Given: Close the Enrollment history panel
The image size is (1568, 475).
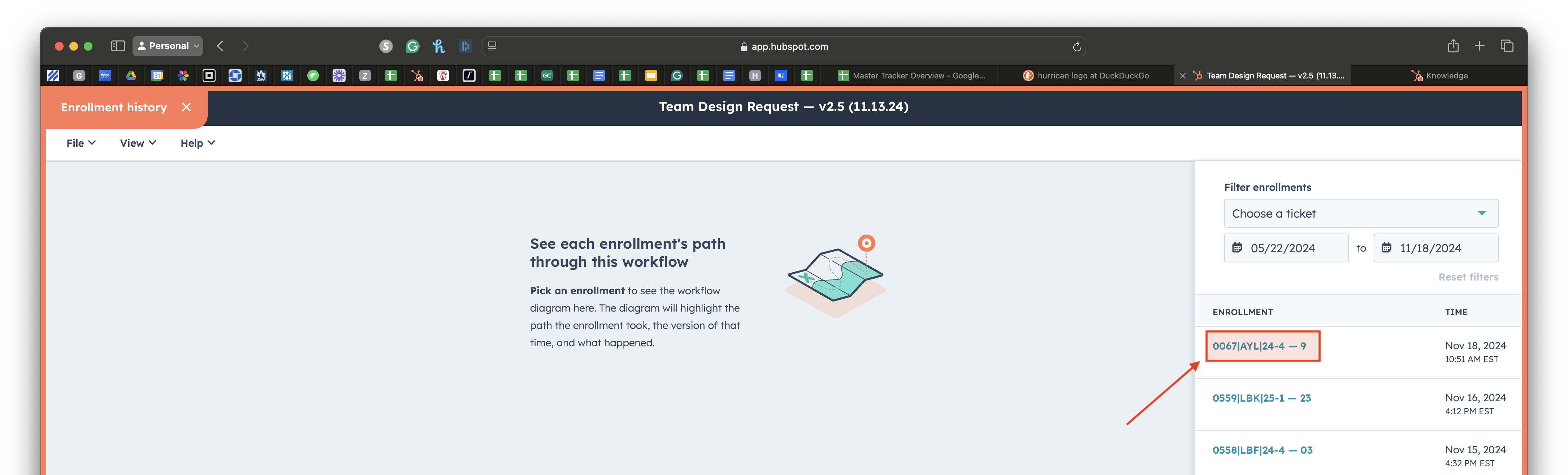Looking at the screenshot, I should pos(186,107).
